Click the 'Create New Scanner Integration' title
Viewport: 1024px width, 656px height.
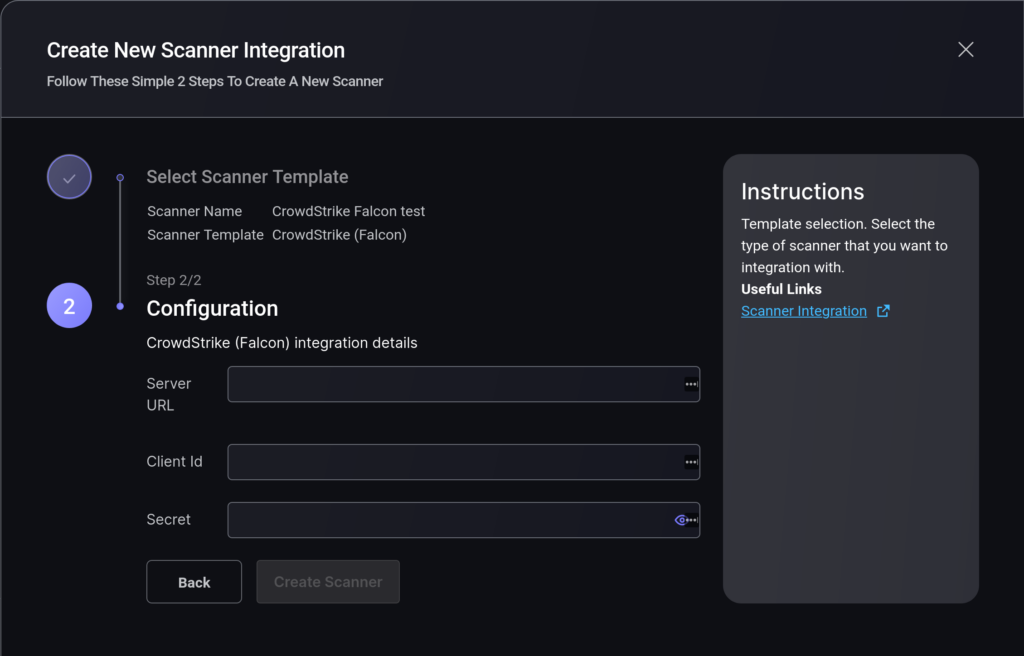click(x=196, y=50)
